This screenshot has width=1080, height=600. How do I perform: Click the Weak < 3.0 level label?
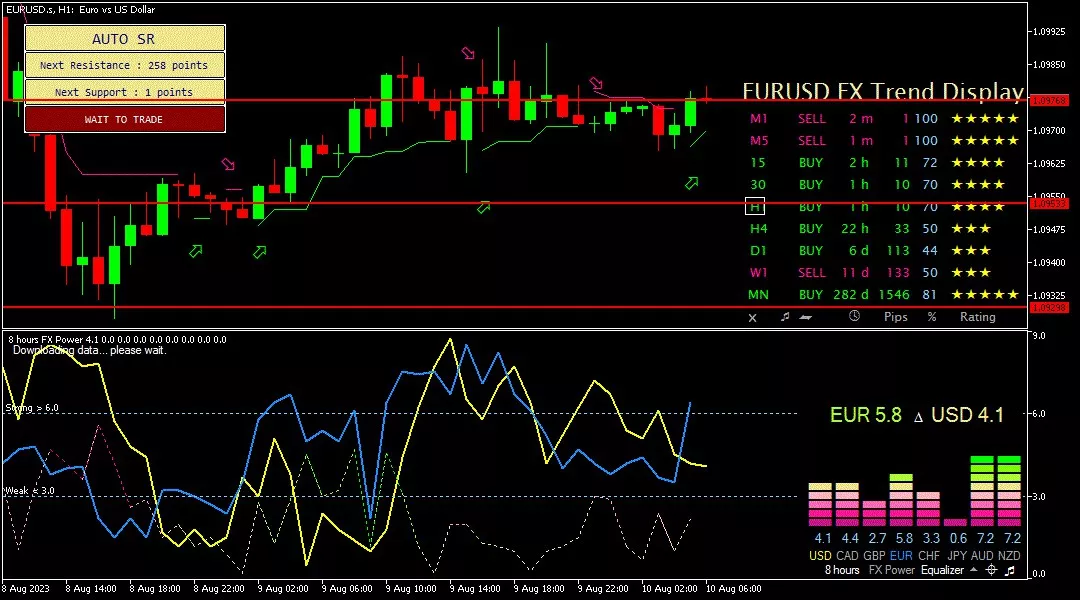tap(30, 491)
